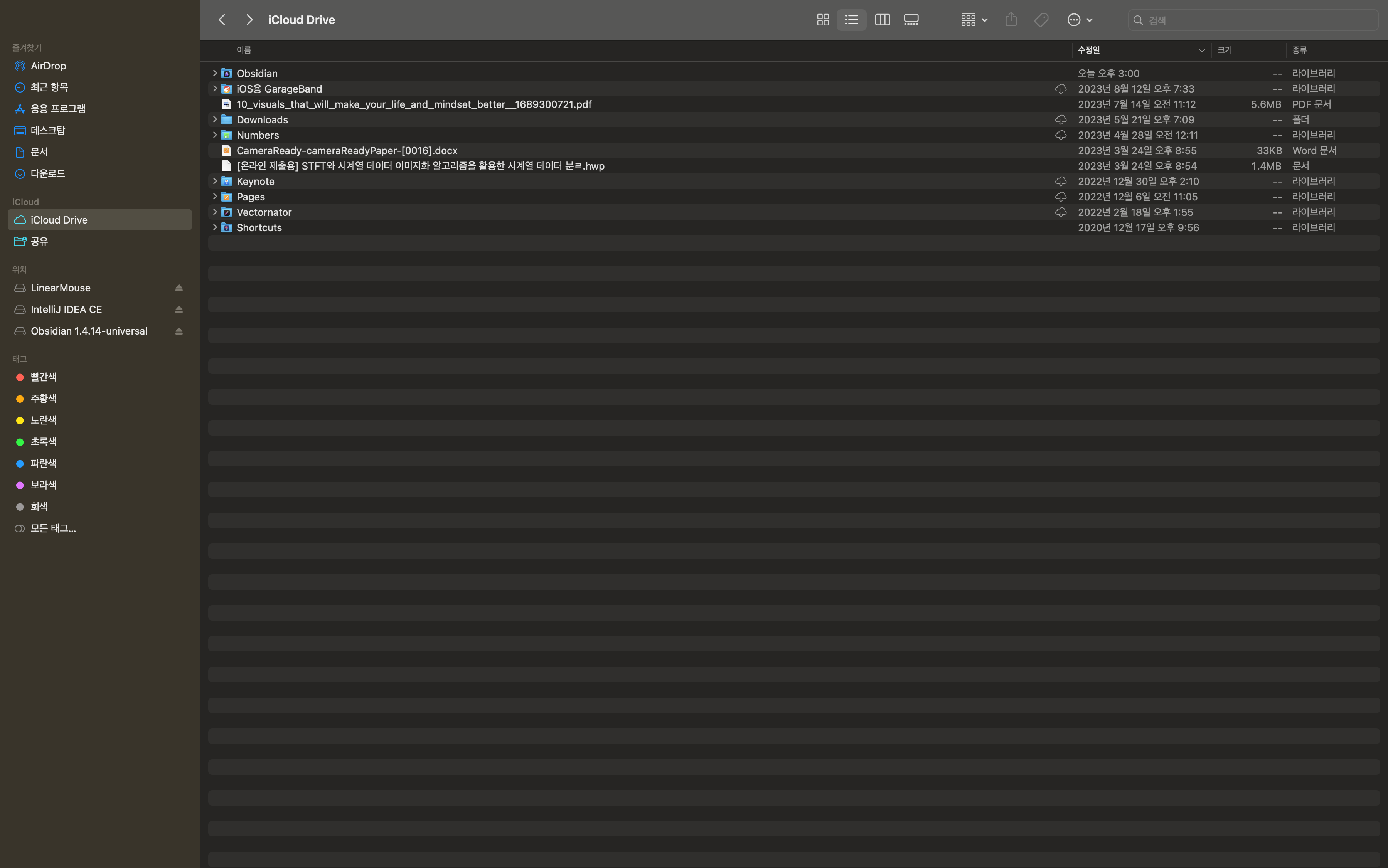Image resolution: width=1388 pixels, height=868 pixels.
Task: Switch to column view
Action: 882,20
